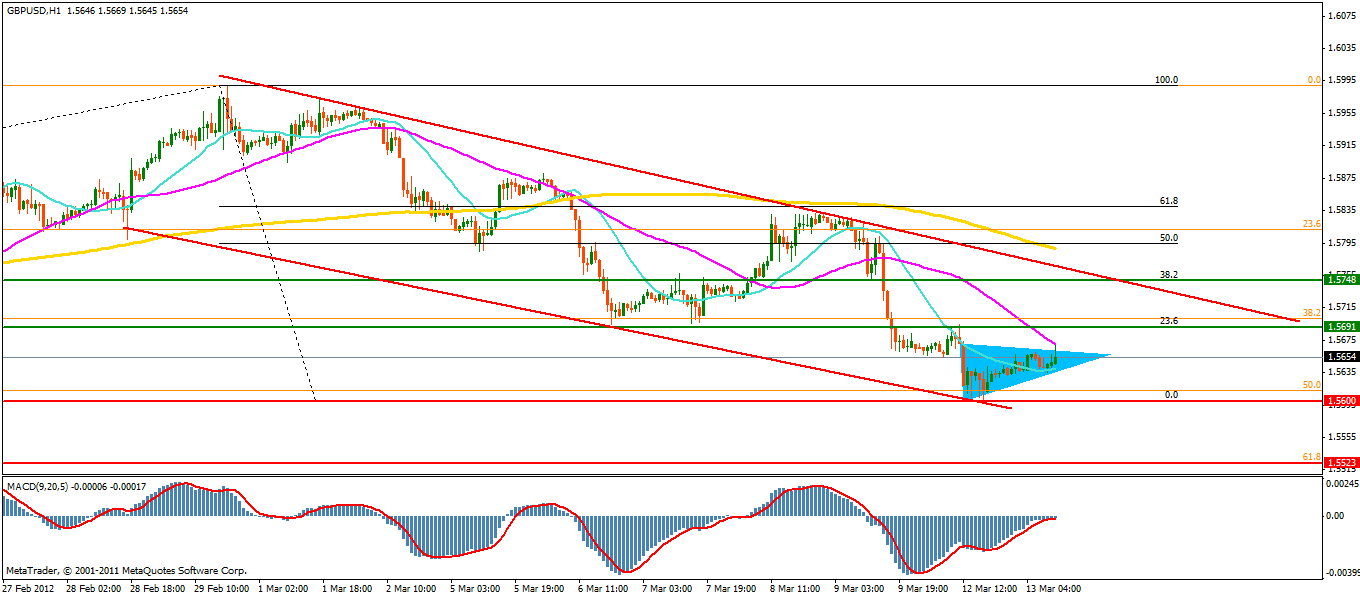
Task: Click the red 1.5523 price label
Action: coord(1340,464)
